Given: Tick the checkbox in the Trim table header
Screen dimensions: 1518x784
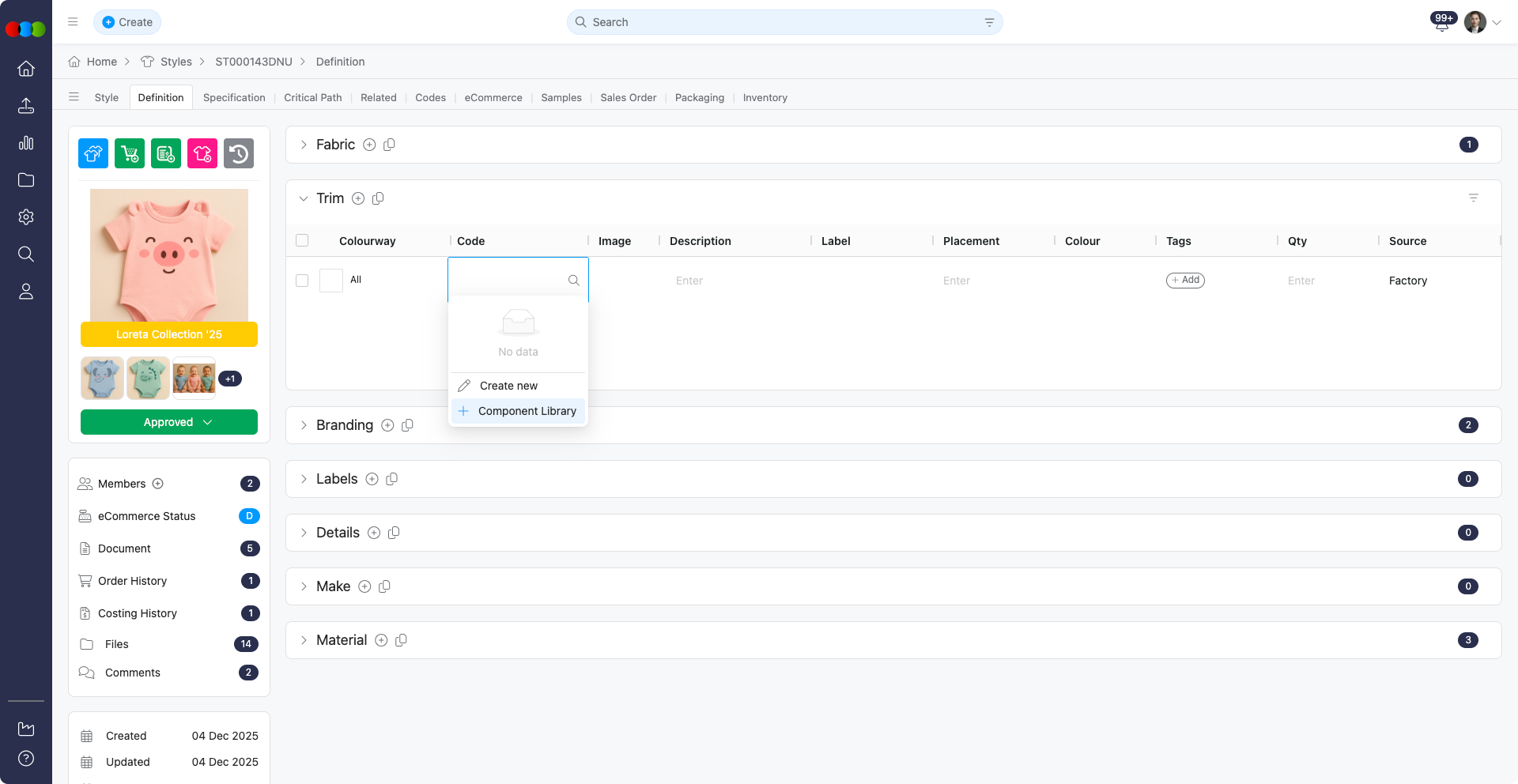Looking at the screenshot, I should (x=301, y=240).
